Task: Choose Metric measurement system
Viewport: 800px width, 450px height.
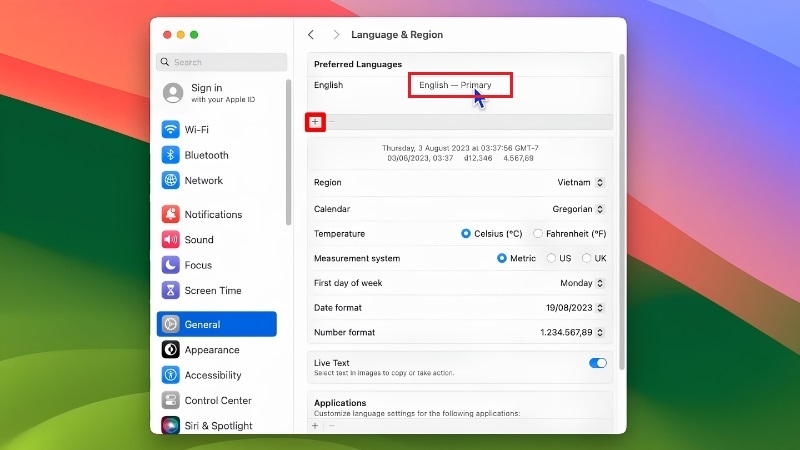Action: (502, 258)
